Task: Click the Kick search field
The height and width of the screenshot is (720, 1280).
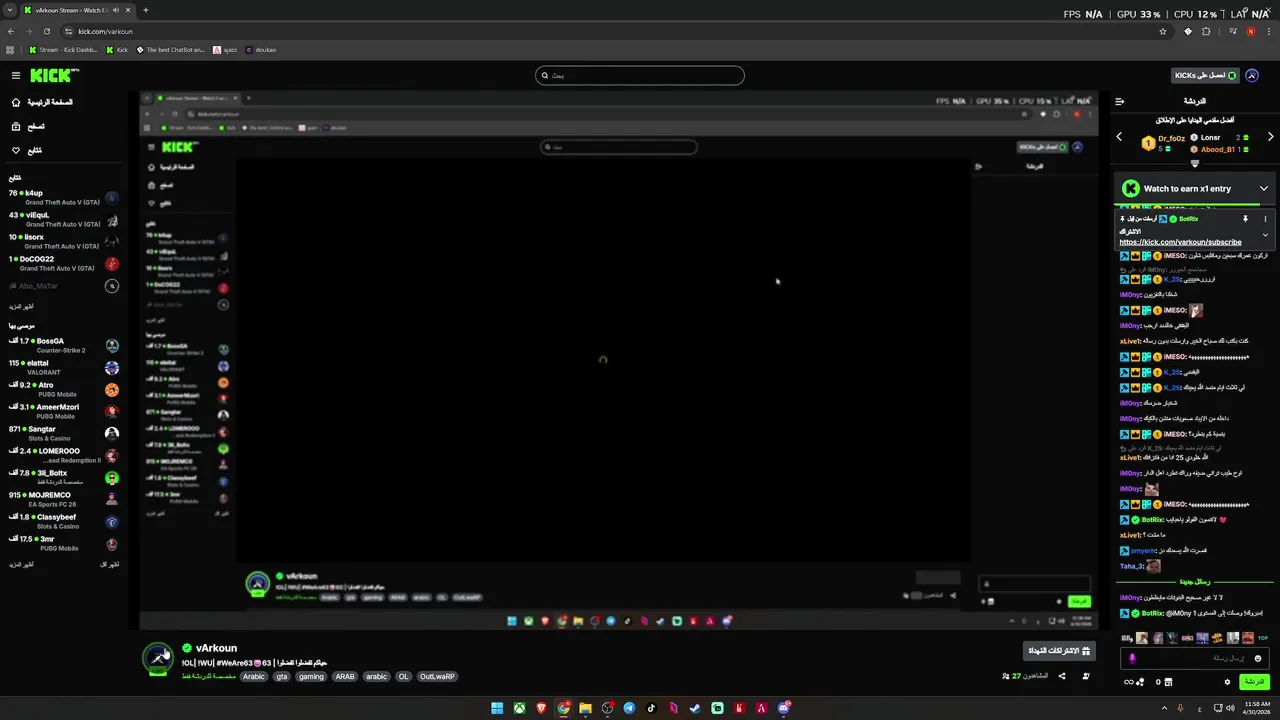Action: click(640, 75)
